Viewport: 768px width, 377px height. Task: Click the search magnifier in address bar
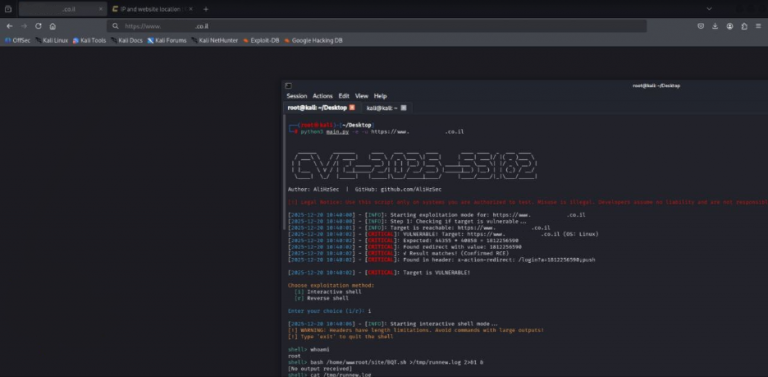[x=116, y=26]
